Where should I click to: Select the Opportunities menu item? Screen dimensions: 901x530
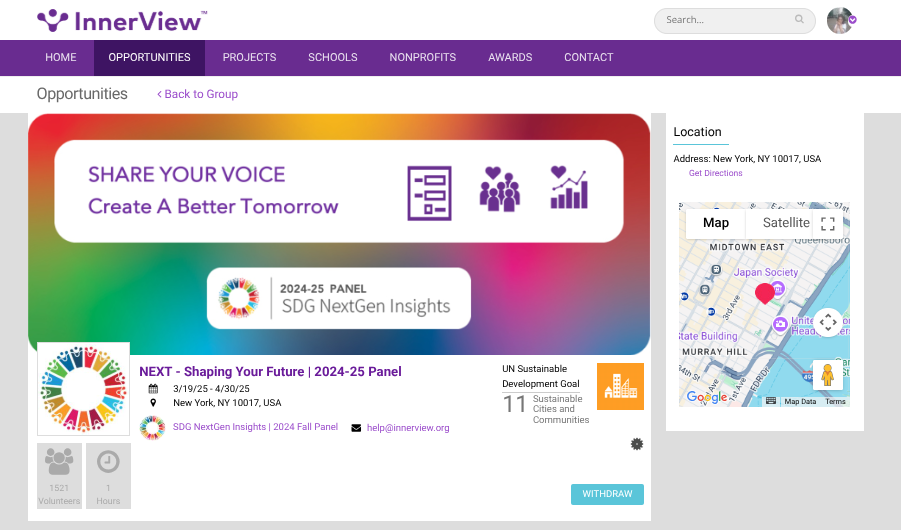point(149,57)
